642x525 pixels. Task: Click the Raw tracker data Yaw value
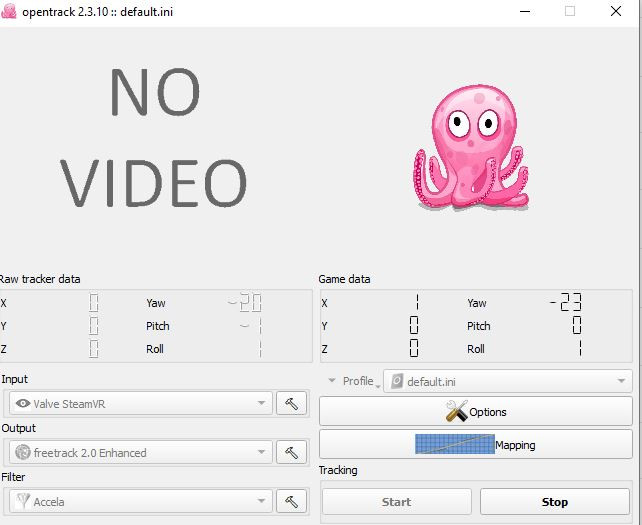point(244,303)
